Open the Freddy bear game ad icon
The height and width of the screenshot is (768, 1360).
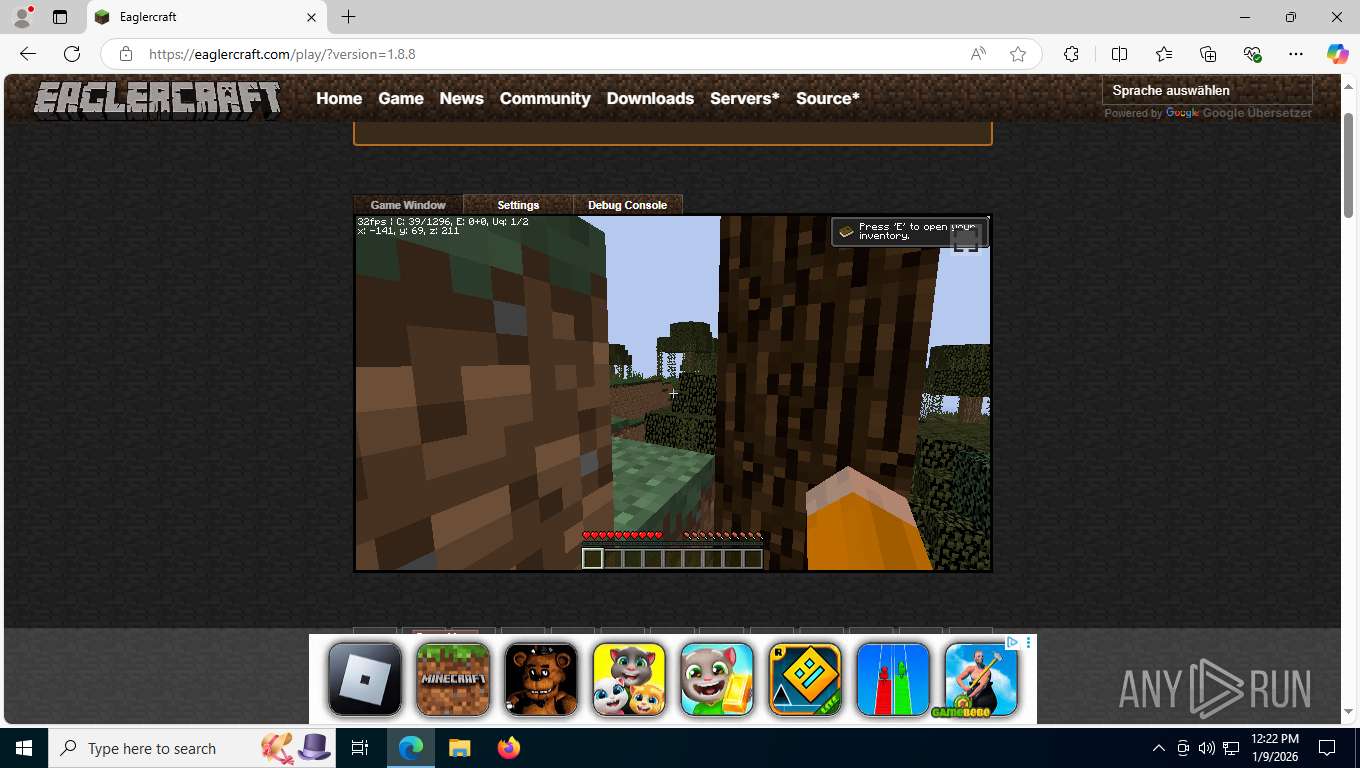(x=541, y=679)
